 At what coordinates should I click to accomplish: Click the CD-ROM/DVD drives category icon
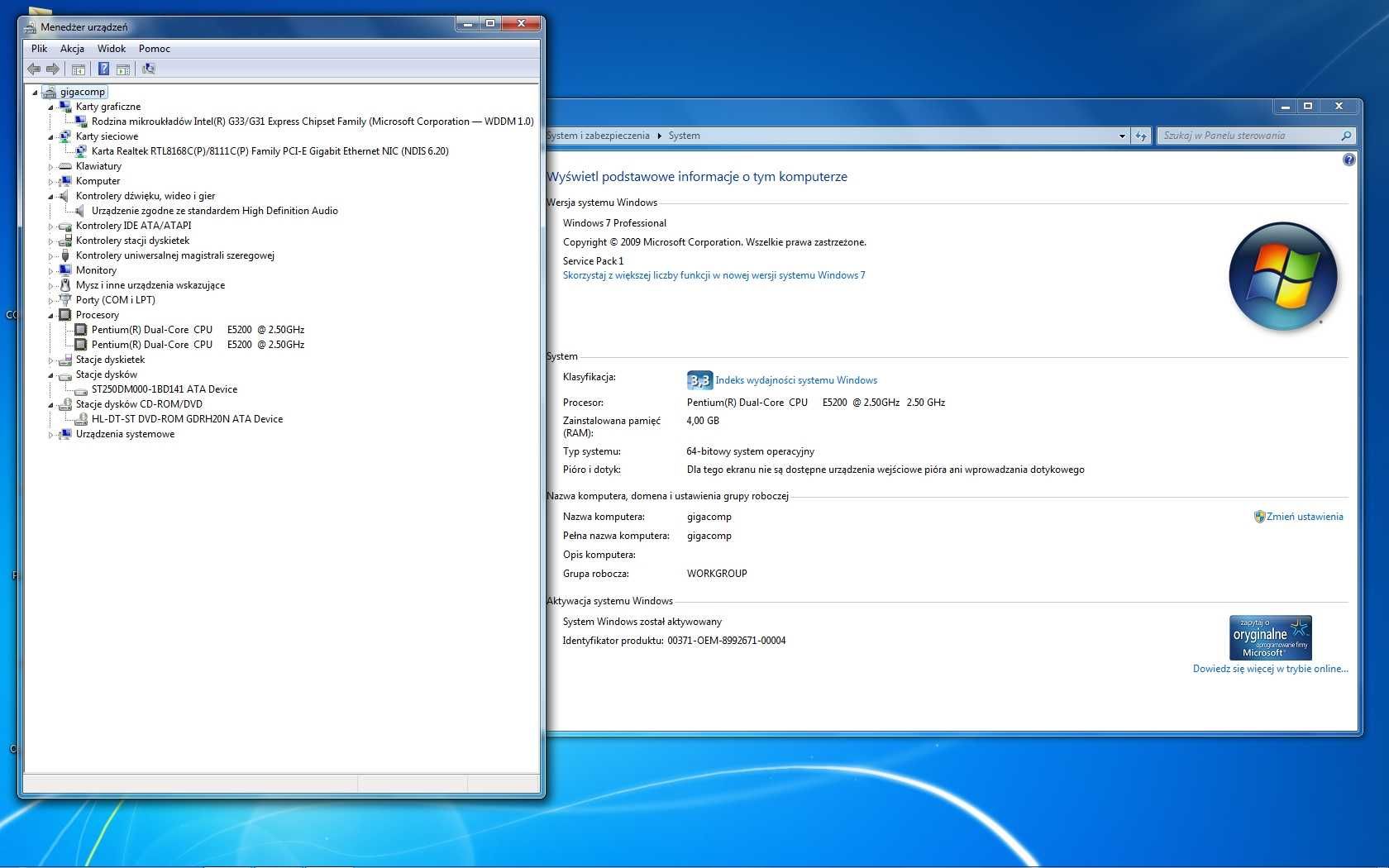(x=65, y=404)
